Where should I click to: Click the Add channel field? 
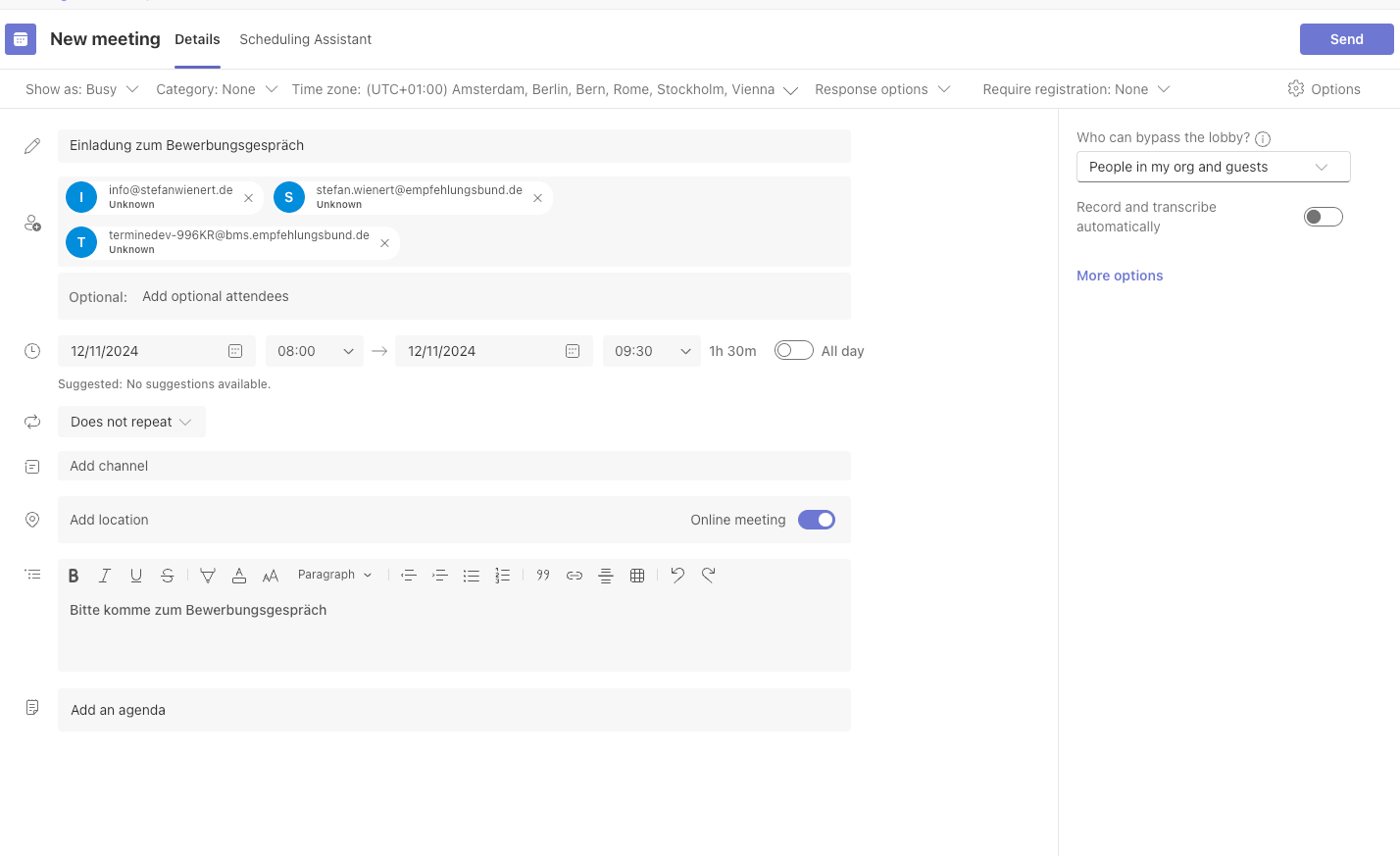454,466
